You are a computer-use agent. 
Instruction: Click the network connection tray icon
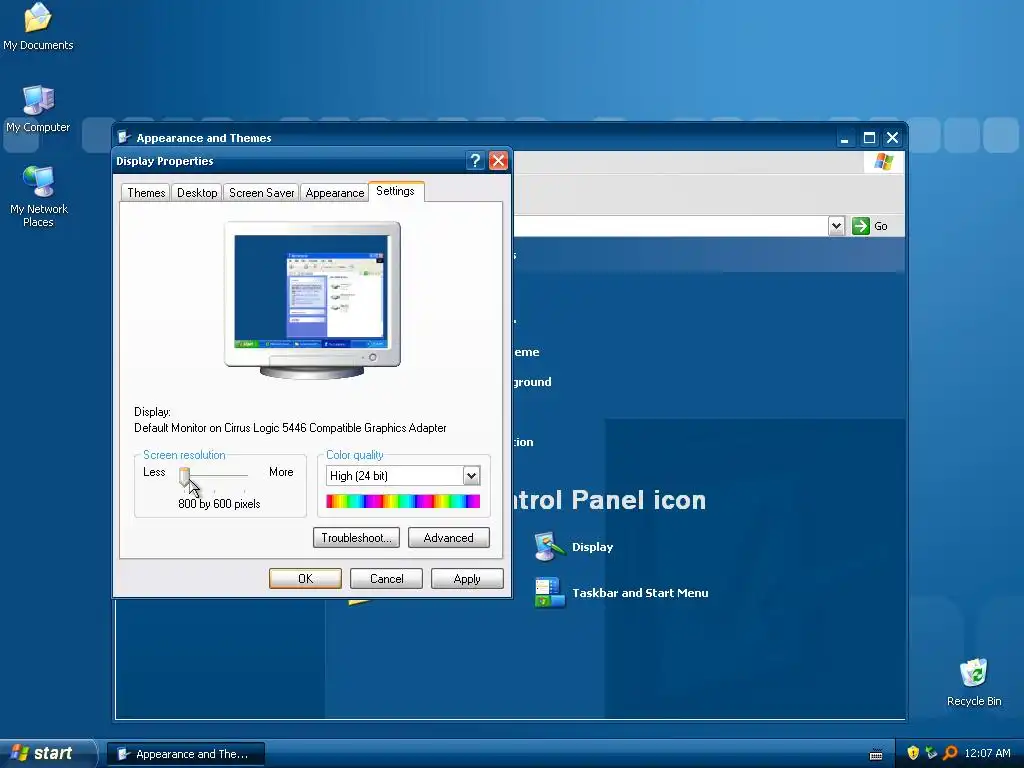click(x=931, y=753)
